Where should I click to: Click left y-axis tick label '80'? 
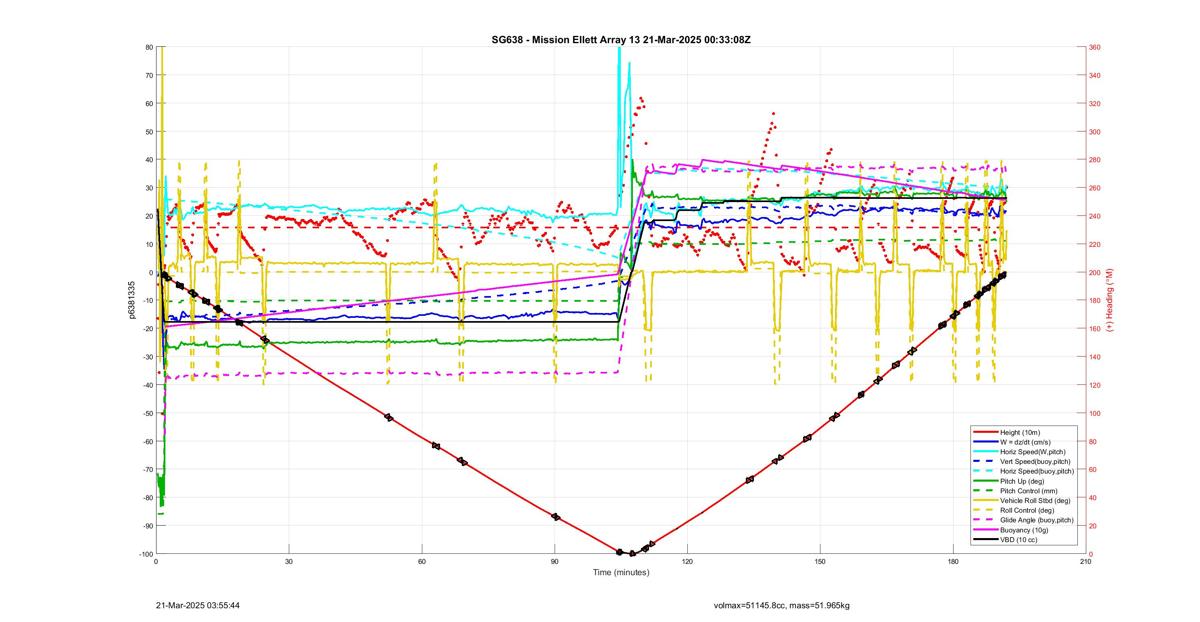pos(149,47)
